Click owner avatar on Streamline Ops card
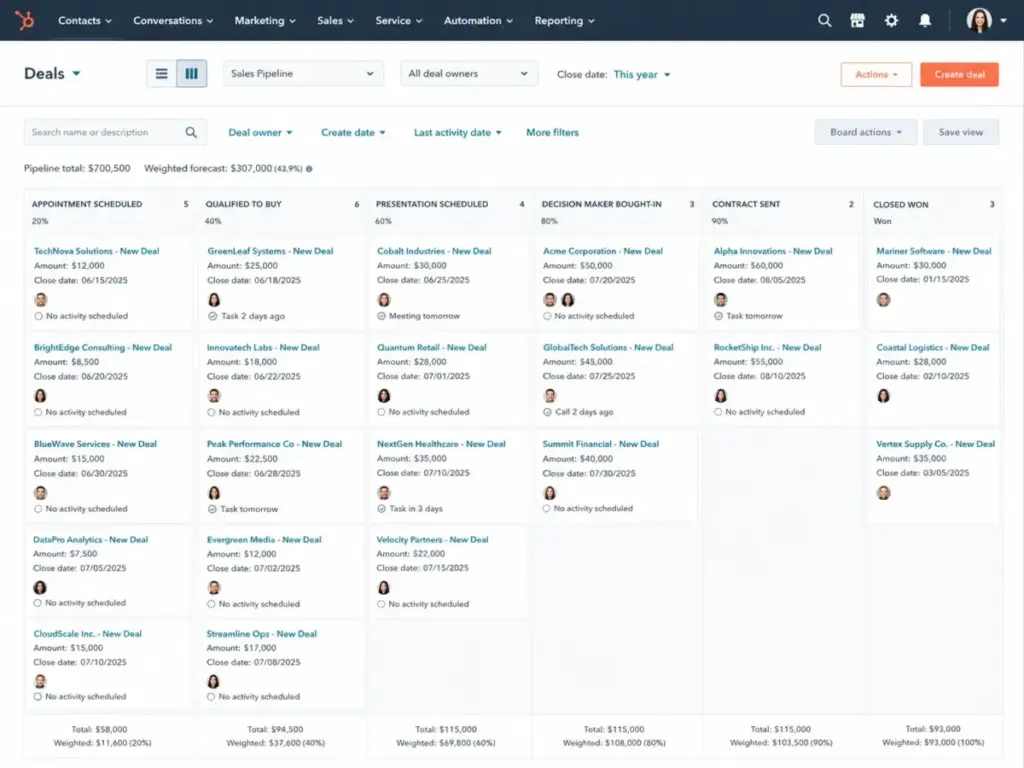 pyautogui.click(x=214, y=681)
